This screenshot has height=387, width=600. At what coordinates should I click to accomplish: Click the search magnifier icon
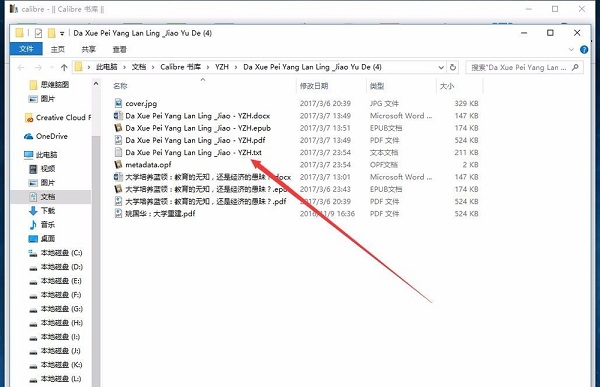(575, 67)
